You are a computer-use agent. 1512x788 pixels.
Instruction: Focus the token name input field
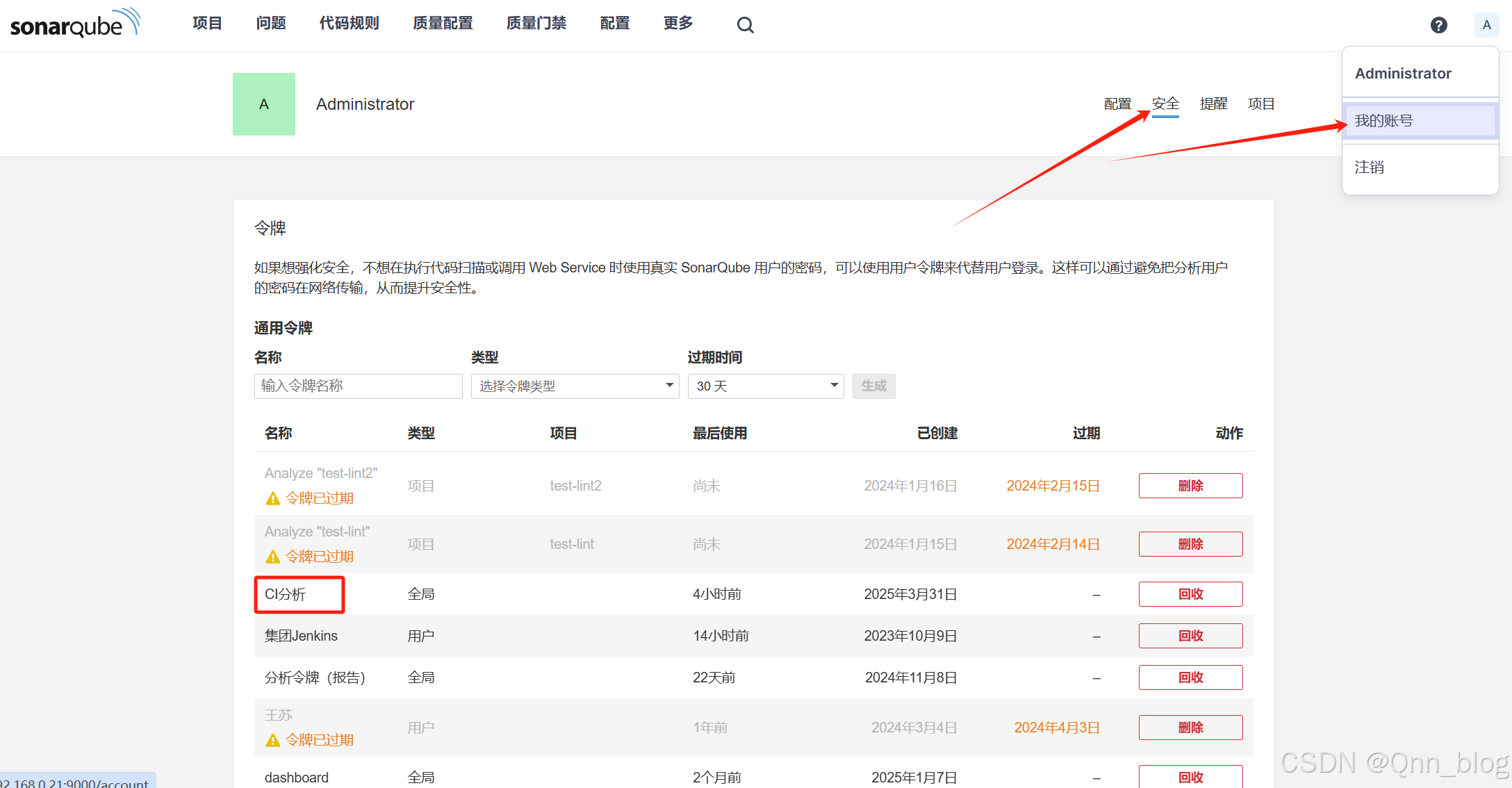(x=358, y=386)
